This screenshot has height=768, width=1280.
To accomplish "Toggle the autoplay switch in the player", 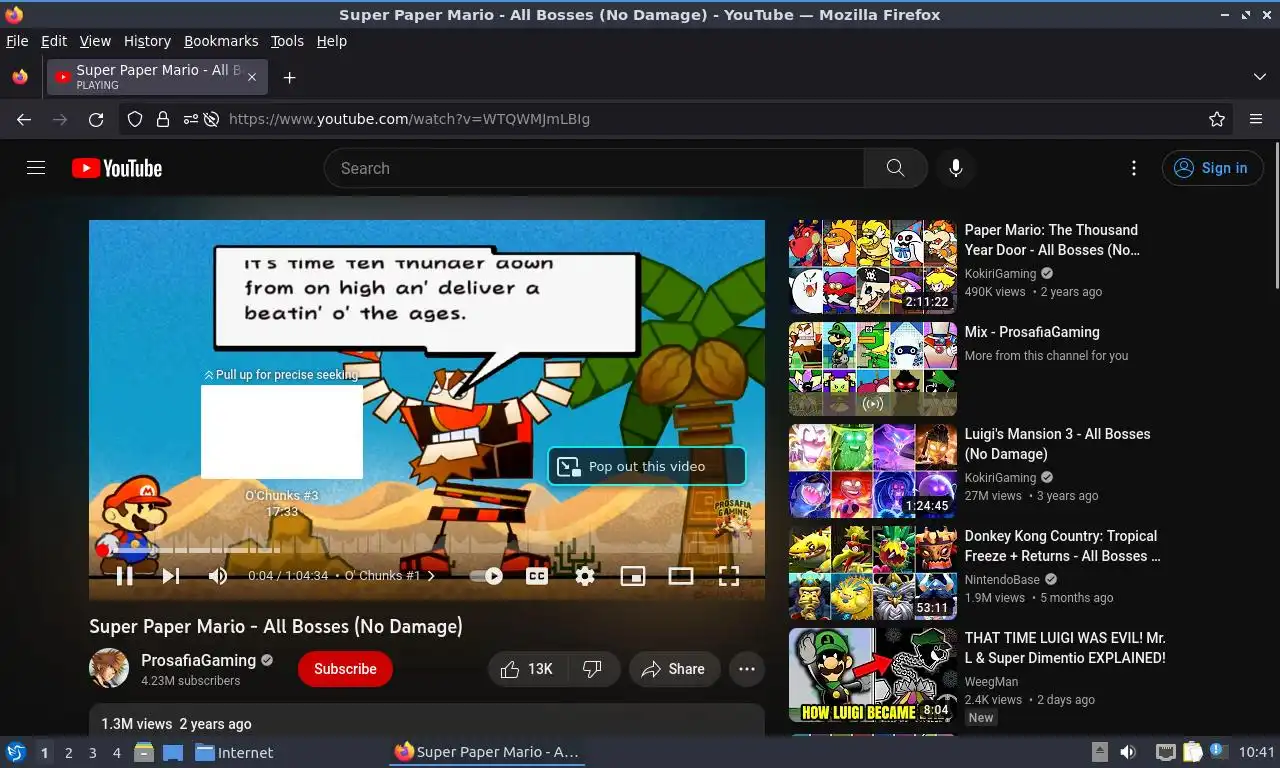I will tap(486, 576).
